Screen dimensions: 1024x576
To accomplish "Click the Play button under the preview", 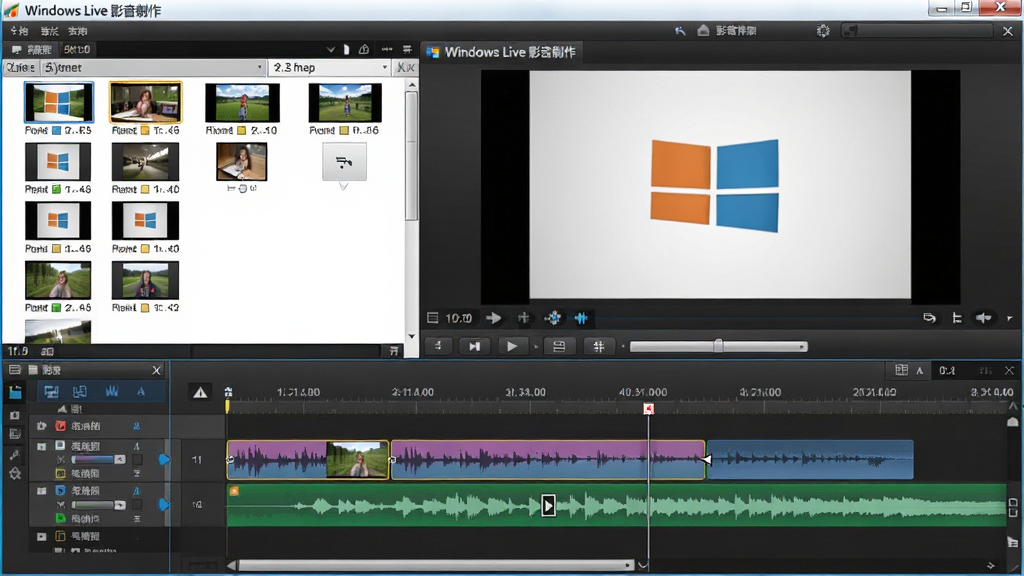I will pos(512,346).
